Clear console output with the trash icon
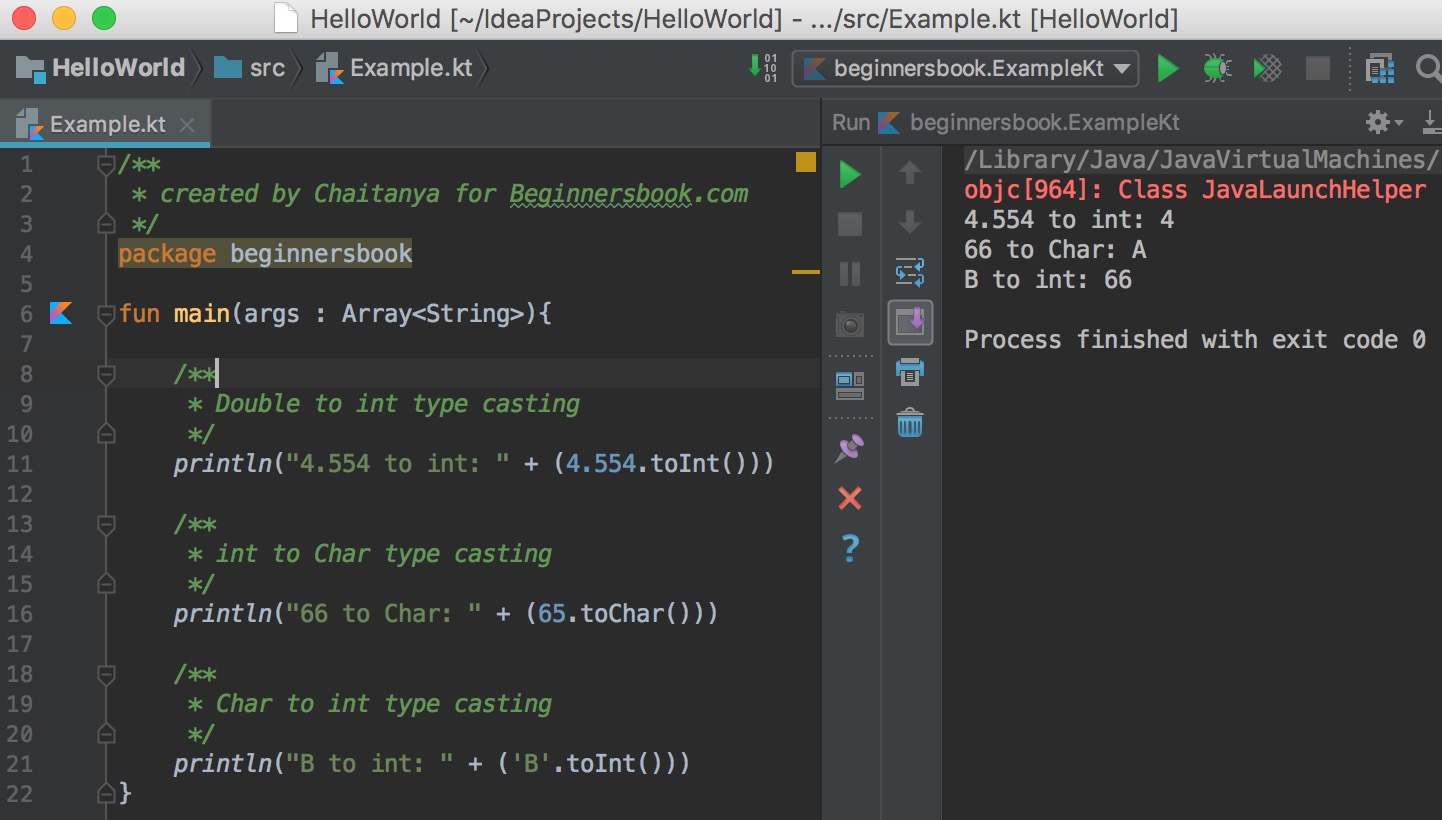1442x820 pixels. tap(909, 423)
